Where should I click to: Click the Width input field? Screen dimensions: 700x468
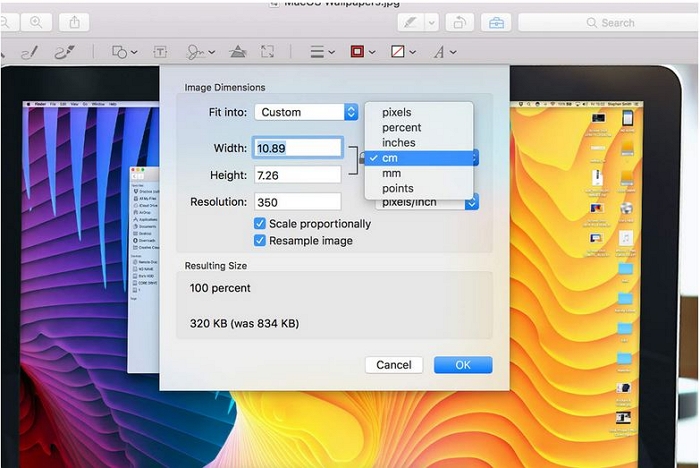pyautogui.click(x=298, y=148)
